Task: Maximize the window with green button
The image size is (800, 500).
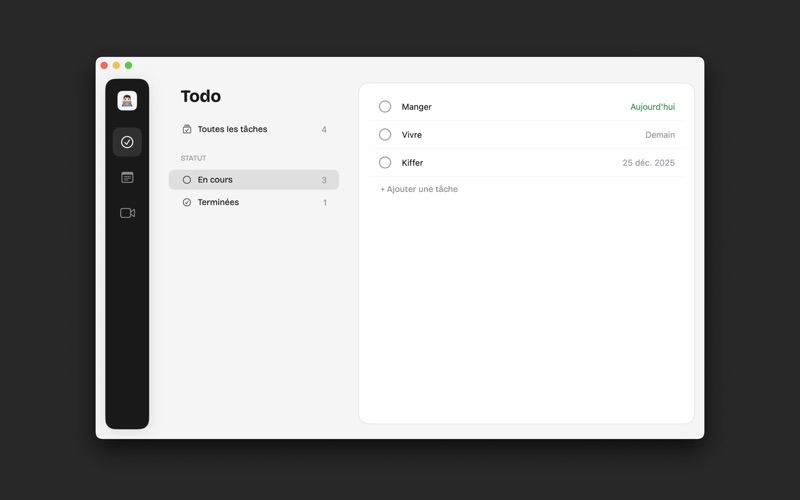Action: click(129, 65)
